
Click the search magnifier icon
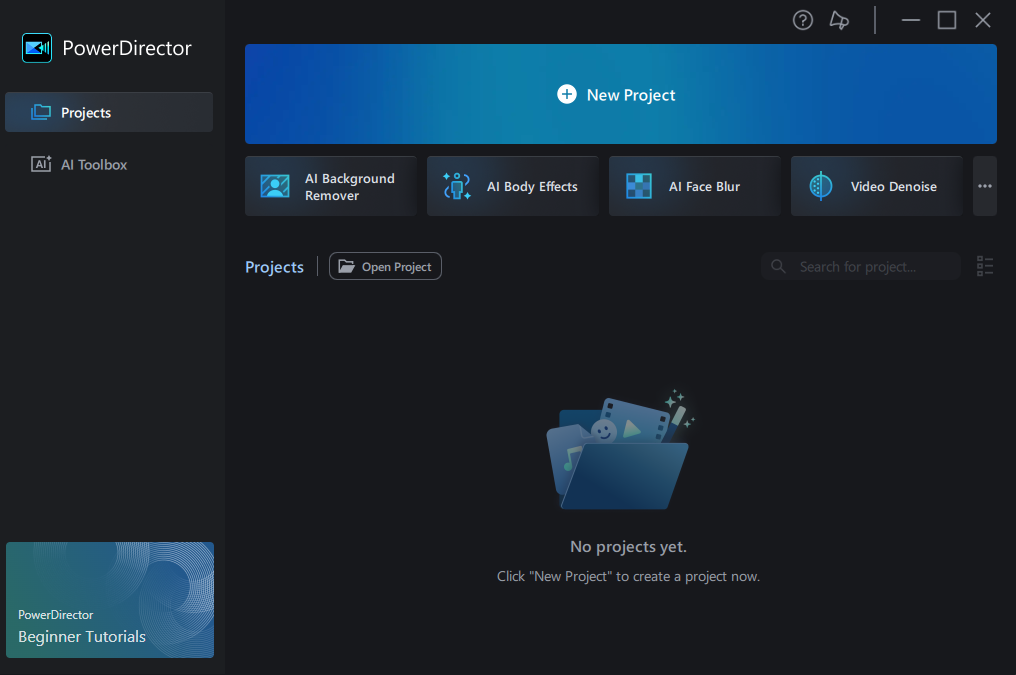[x=778, y=266]
